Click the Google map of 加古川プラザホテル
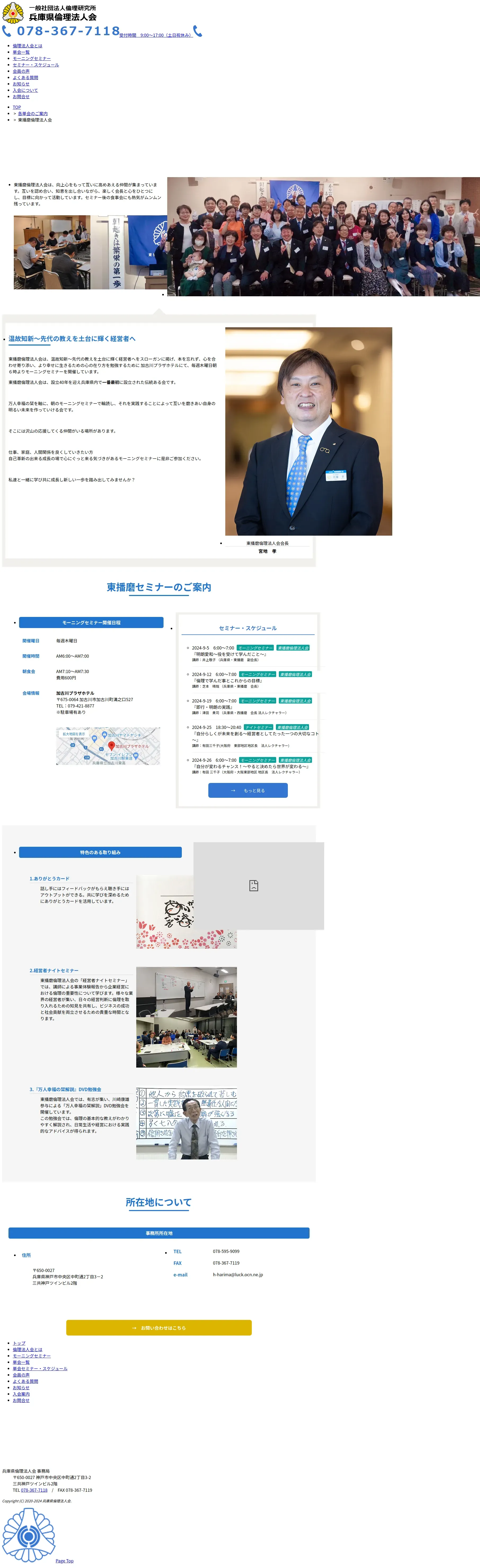 click(x=108, y=746)
